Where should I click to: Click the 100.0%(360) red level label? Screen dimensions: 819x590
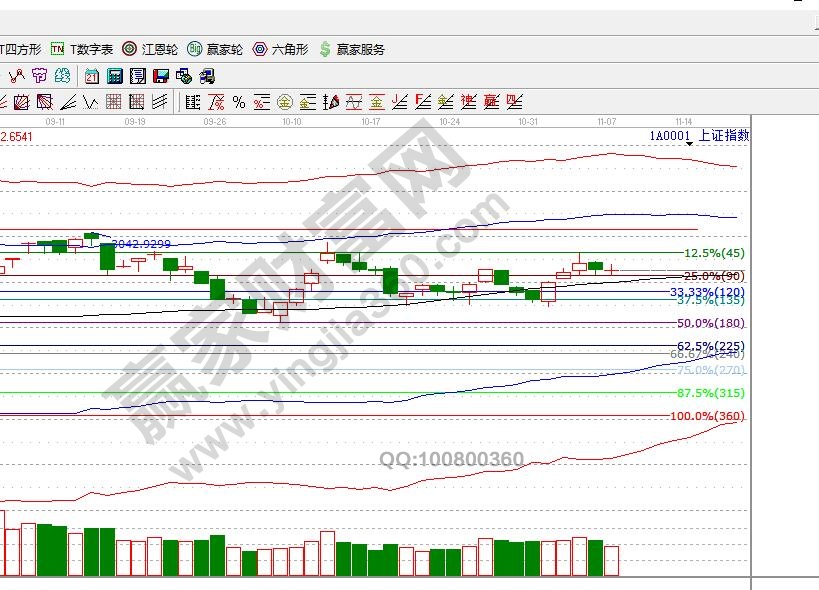point(707,416)
